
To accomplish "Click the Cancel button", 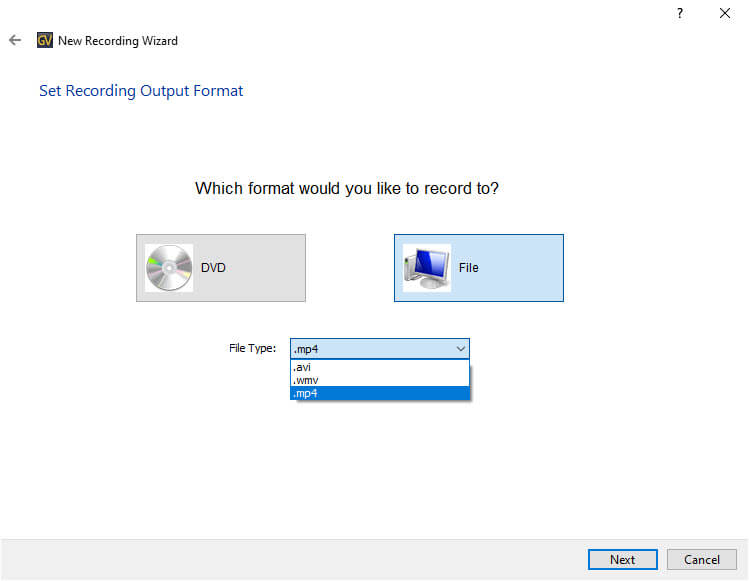I will 702,559.
